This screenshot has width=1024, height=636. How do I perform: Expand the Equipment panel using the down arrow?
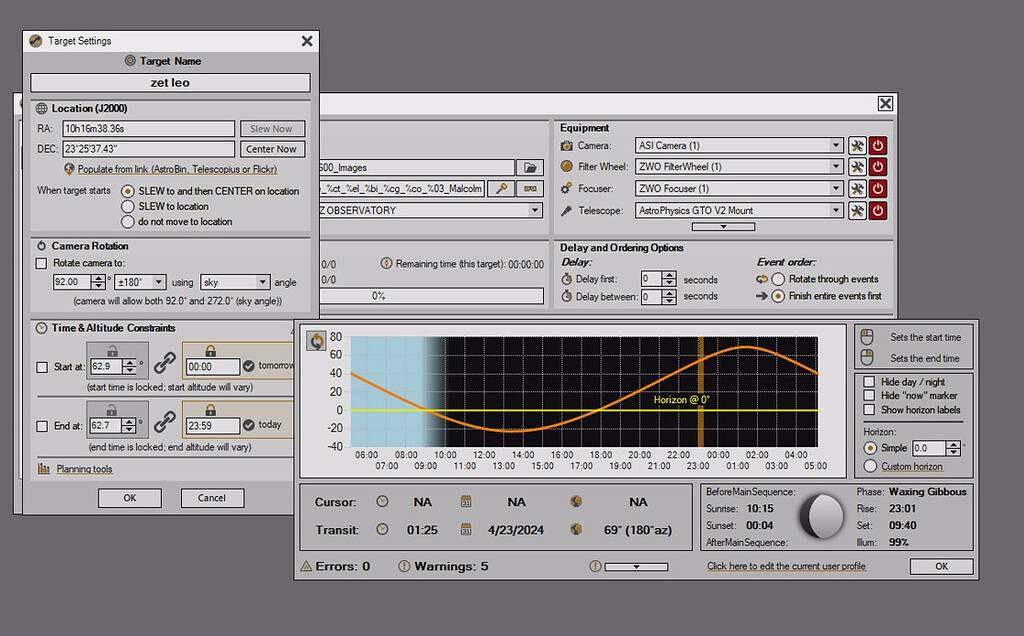click(723, 224)
